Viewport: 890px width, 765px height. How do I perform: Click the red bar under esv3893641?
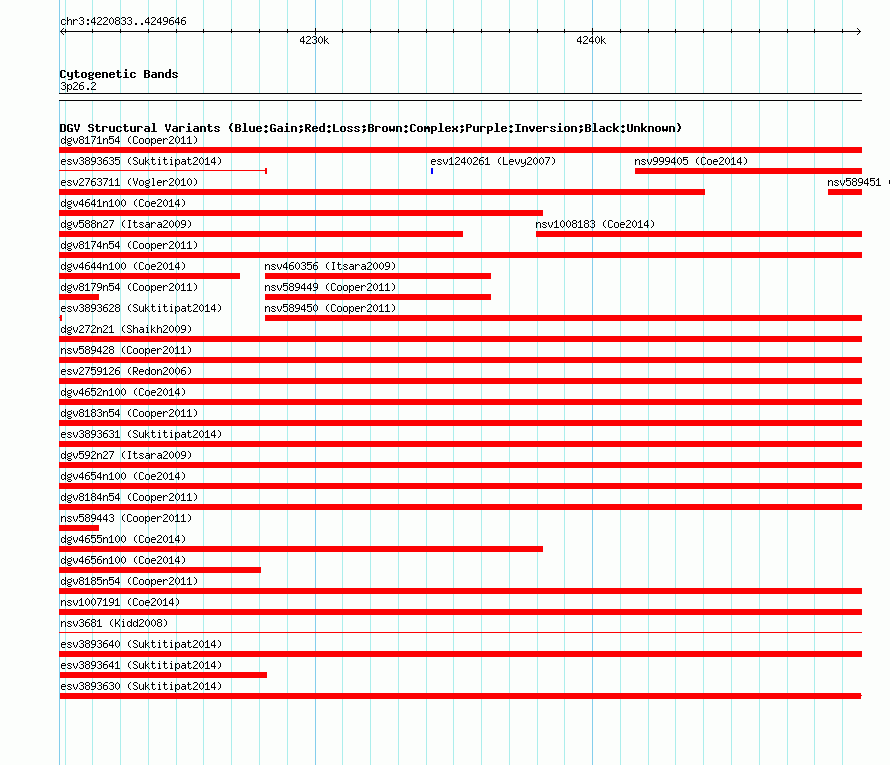coord(163,675)
